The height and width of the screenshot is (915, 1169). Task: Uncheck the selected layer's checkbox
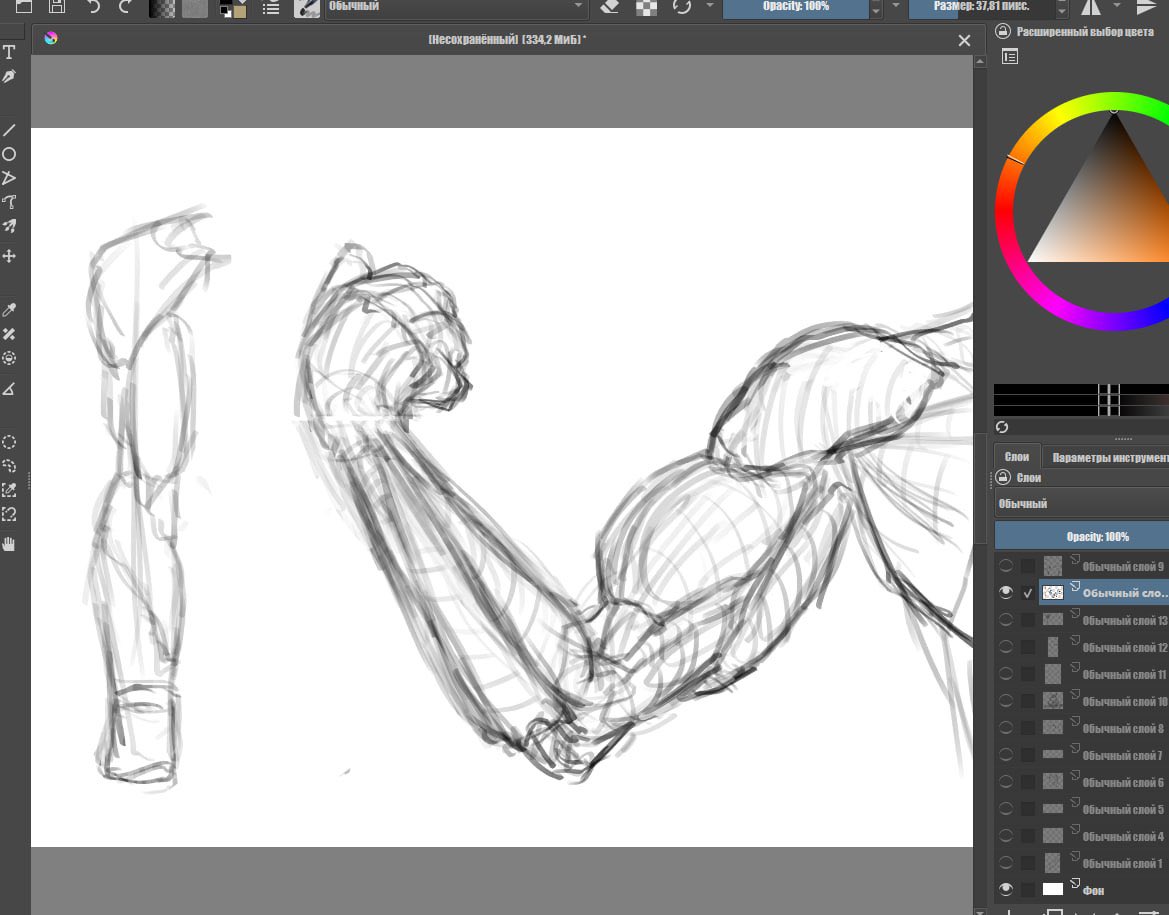[1028, 593]
